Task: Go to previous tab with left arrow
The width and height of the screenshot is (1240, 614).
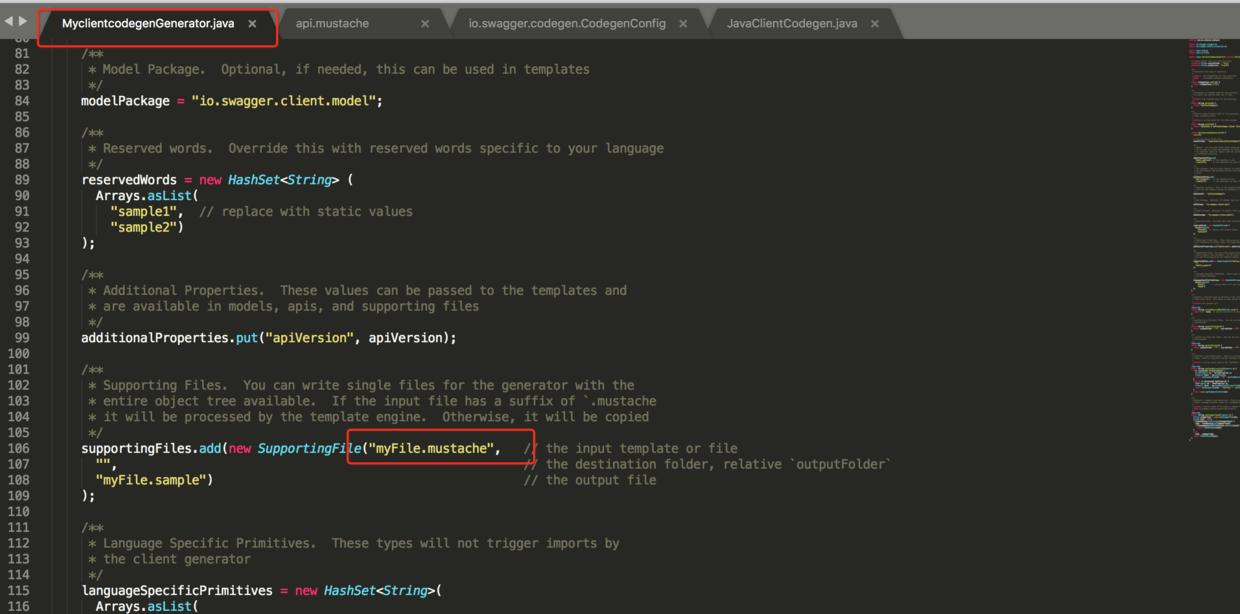Action: coord(9,21)
